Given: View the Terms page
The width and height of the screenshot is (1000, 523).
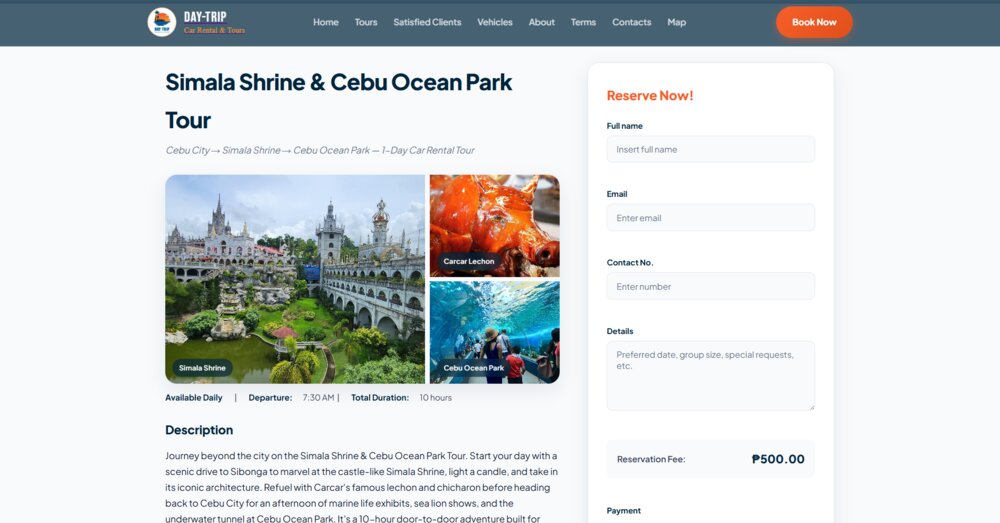Looking at the screenshot, I should pyautogui.click(x=584, y=22).
